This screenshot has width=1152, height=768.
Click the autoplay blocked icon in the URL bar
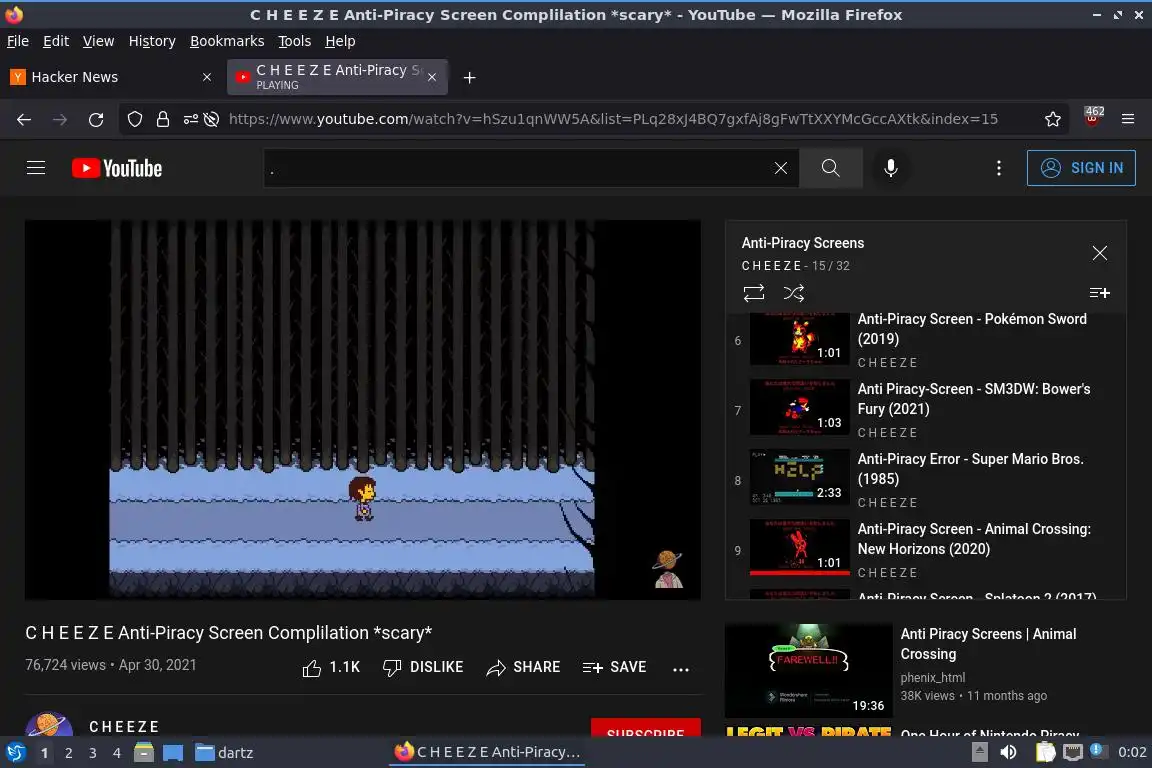coord(212,119)
